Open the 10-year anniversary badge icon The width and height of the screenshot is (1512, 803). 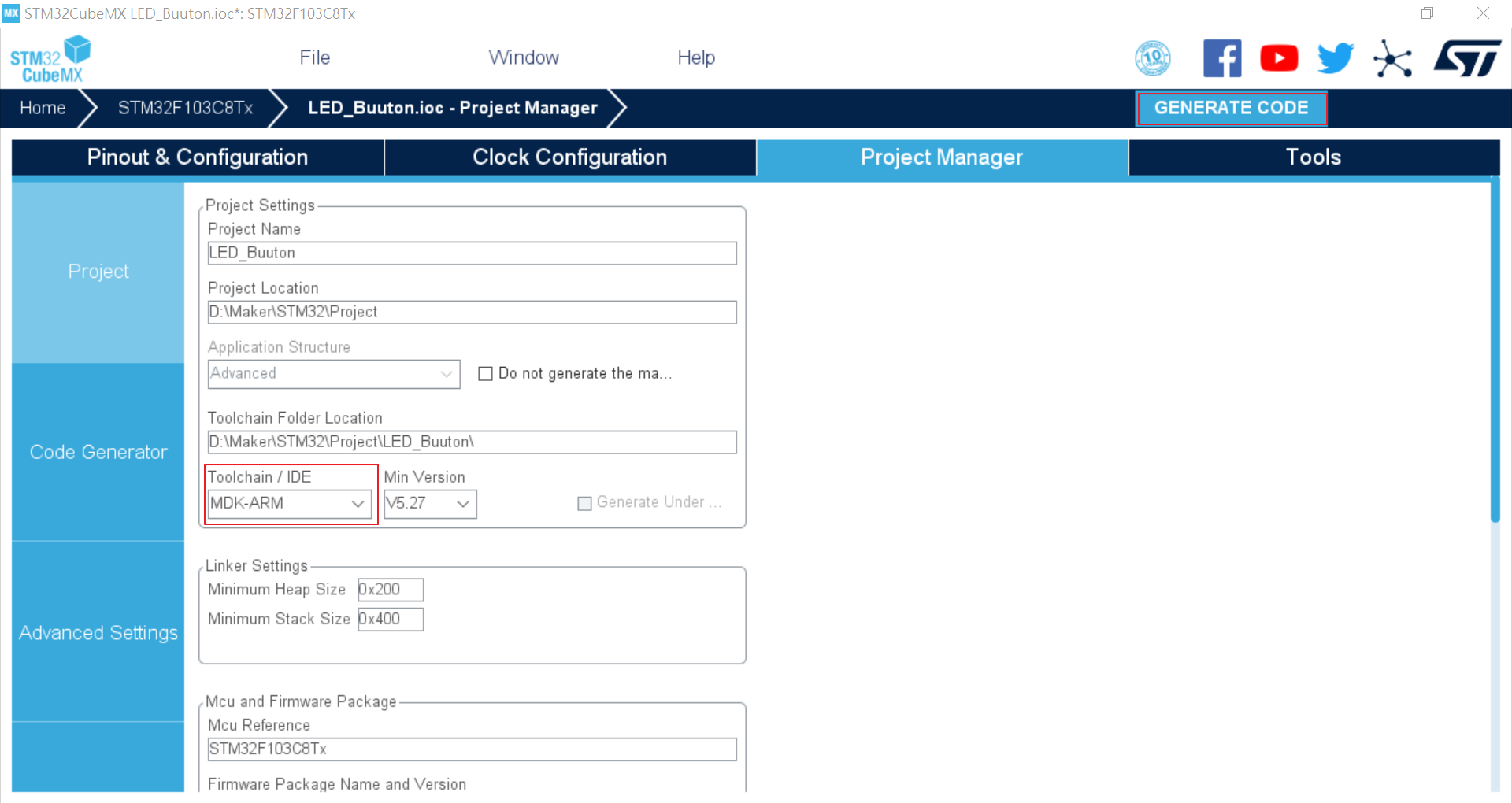pos(1153,58)
